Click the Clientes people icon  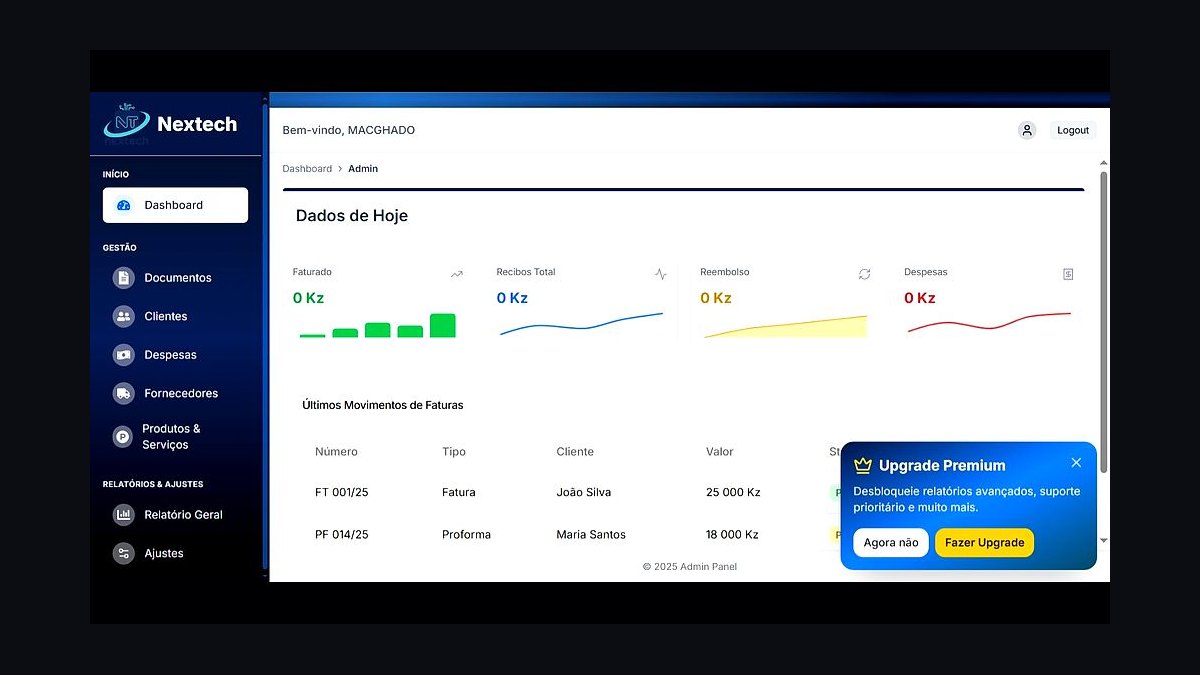(x=124, y=316)
